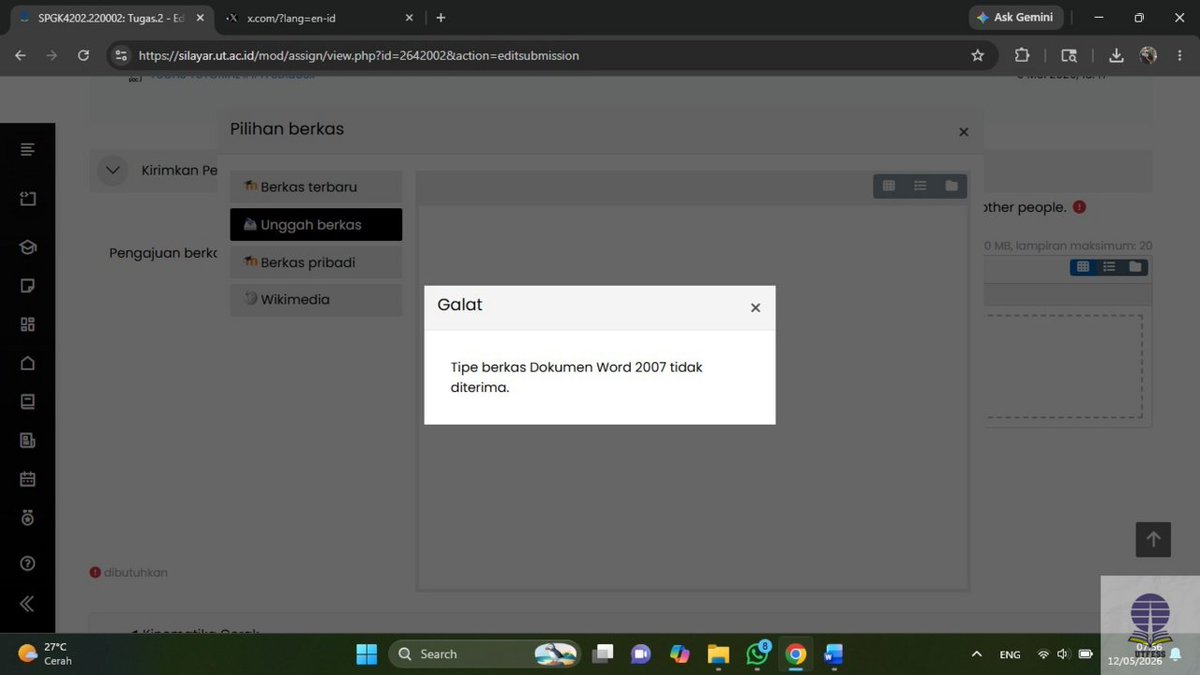Click red help icon beside other people
The width and height of the screenshot is (1200, 675).
tap(1079, 207)
